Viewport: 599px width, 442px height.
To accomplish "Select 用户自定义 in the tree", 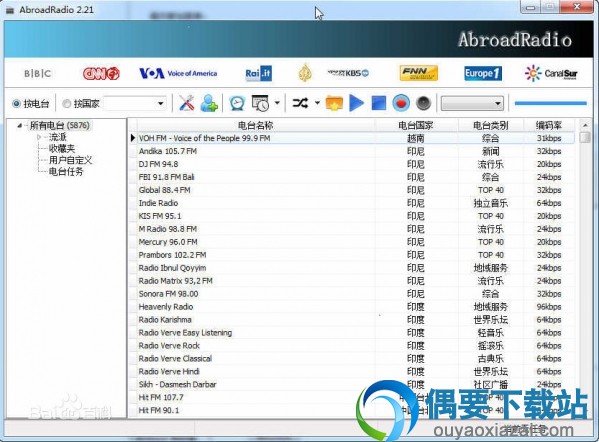I will 70,160.
